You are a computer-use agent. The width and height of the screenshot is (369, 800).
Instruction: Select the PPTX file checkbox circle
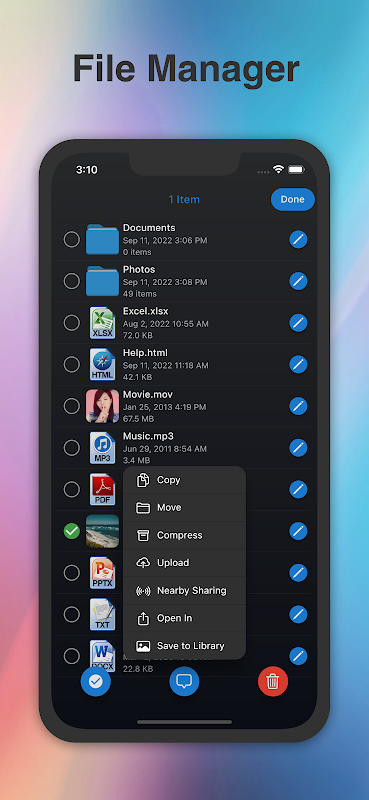click(71, 572)
